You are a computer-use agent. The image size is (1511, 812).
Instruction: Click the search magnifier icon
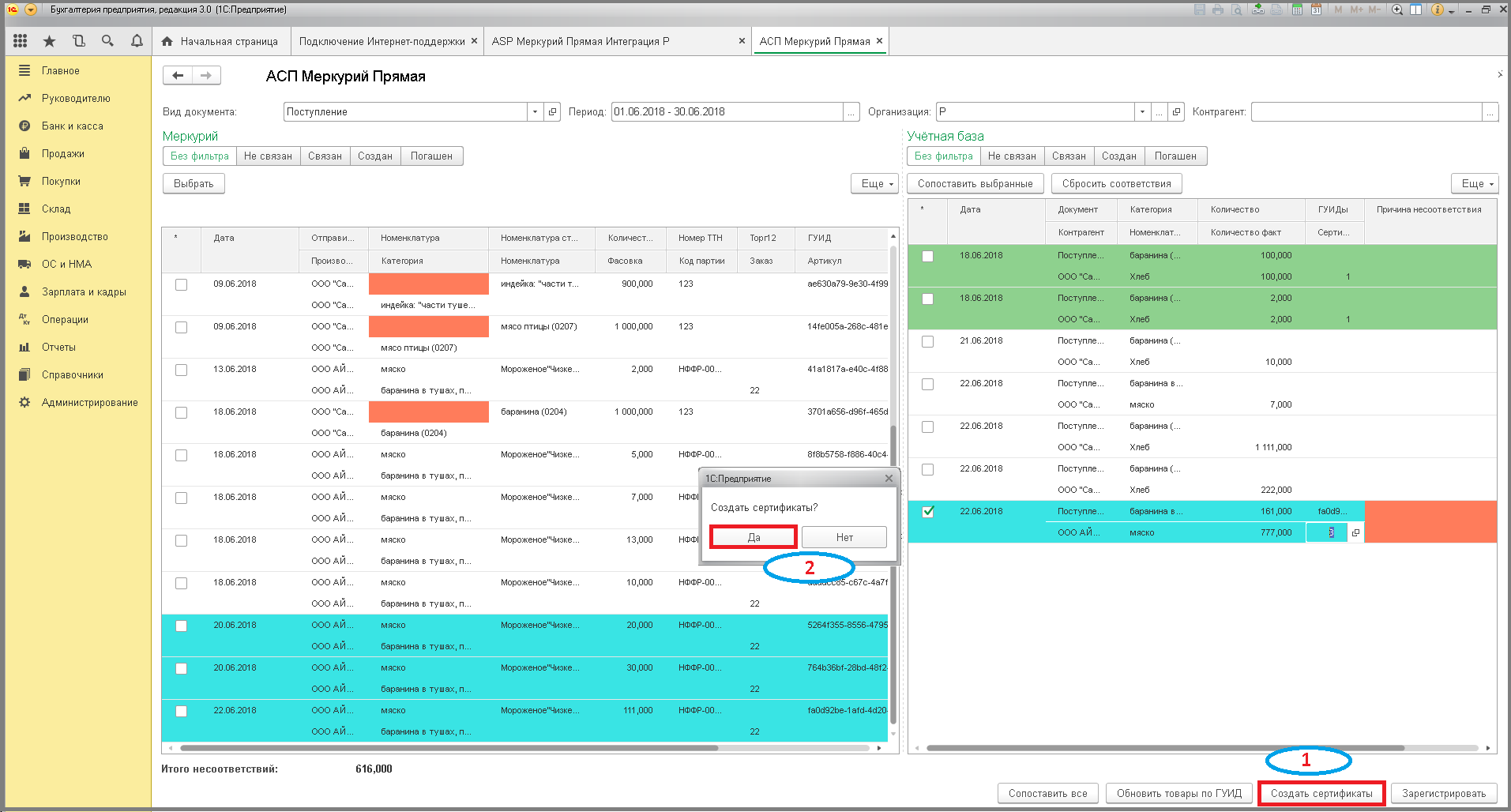(107, 41)
